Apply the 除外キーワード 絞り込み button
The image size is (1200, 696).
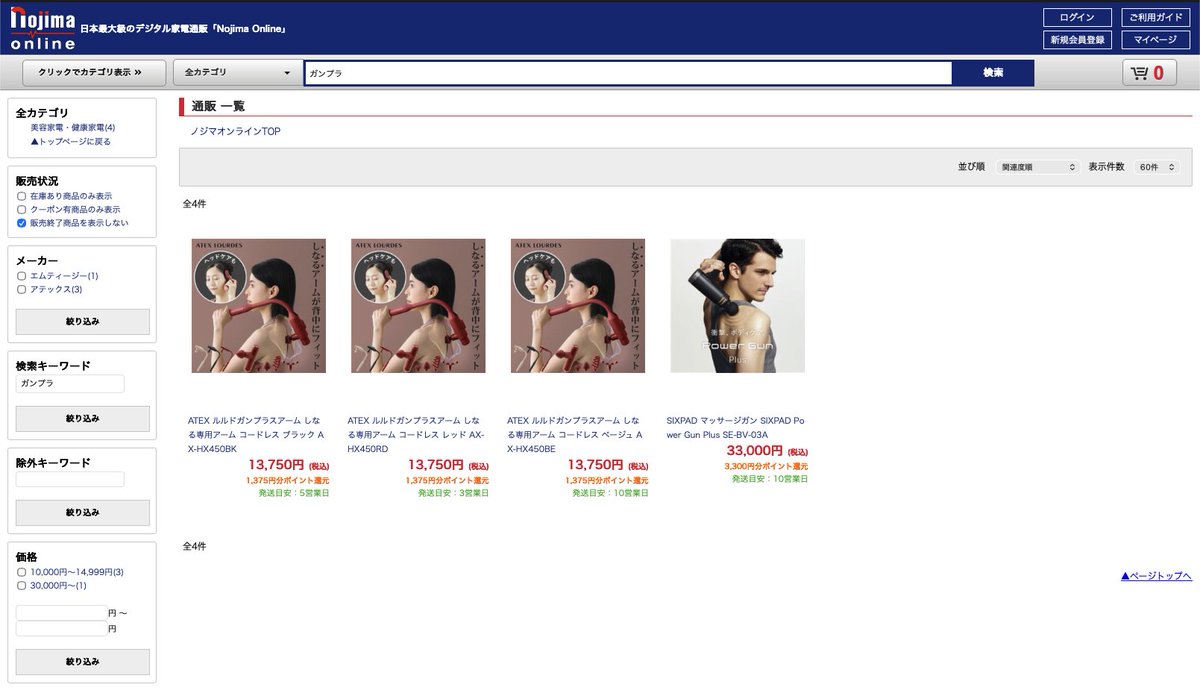(x=83, y=513)
